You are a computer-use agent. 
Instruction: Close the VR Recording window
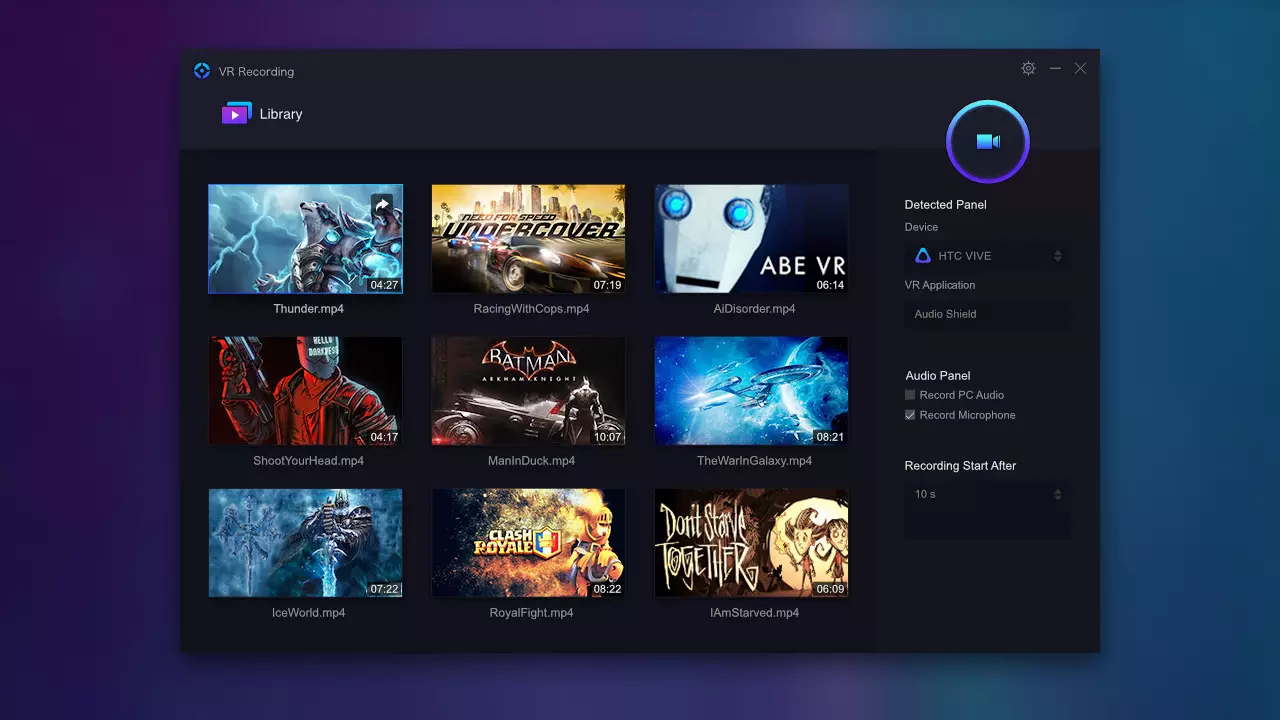tap(1080, 69)
